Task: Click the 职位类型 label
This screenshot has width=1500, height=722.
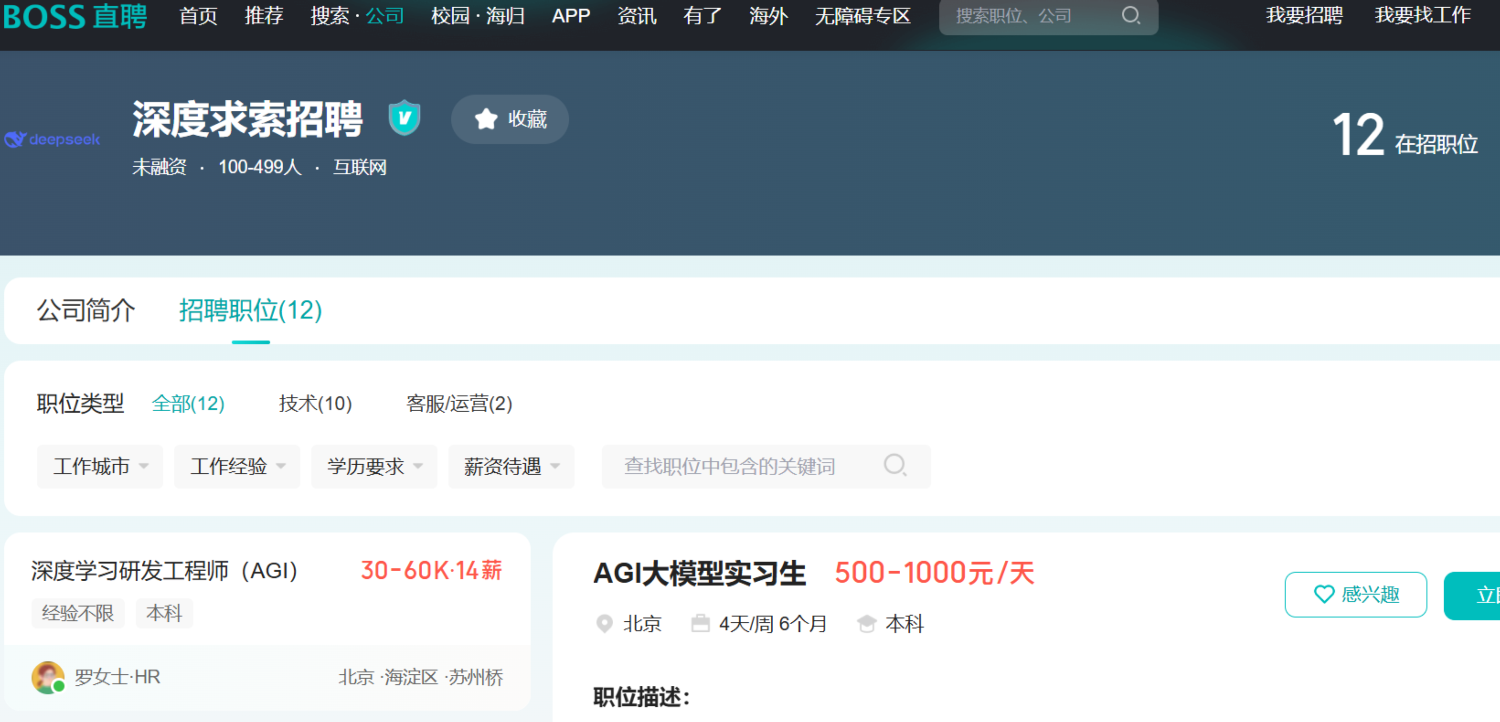Action: tap(81, 404)
